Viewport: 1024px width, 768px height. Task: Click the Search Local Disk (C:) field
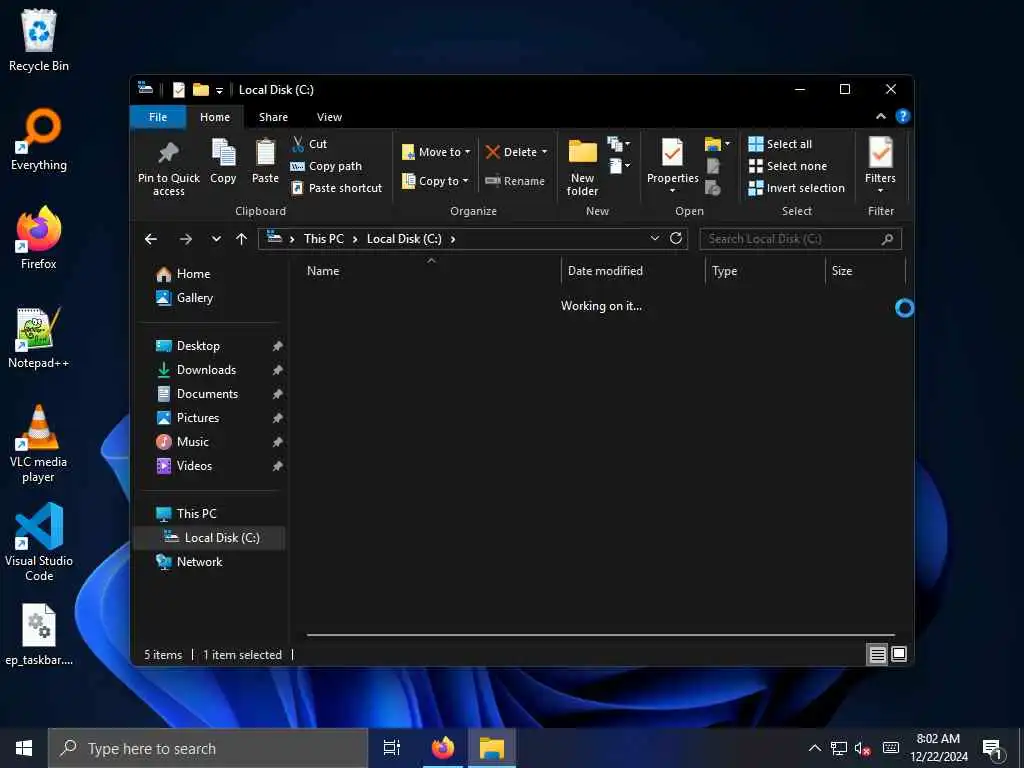pyautogui.click(x=801, y=239)
